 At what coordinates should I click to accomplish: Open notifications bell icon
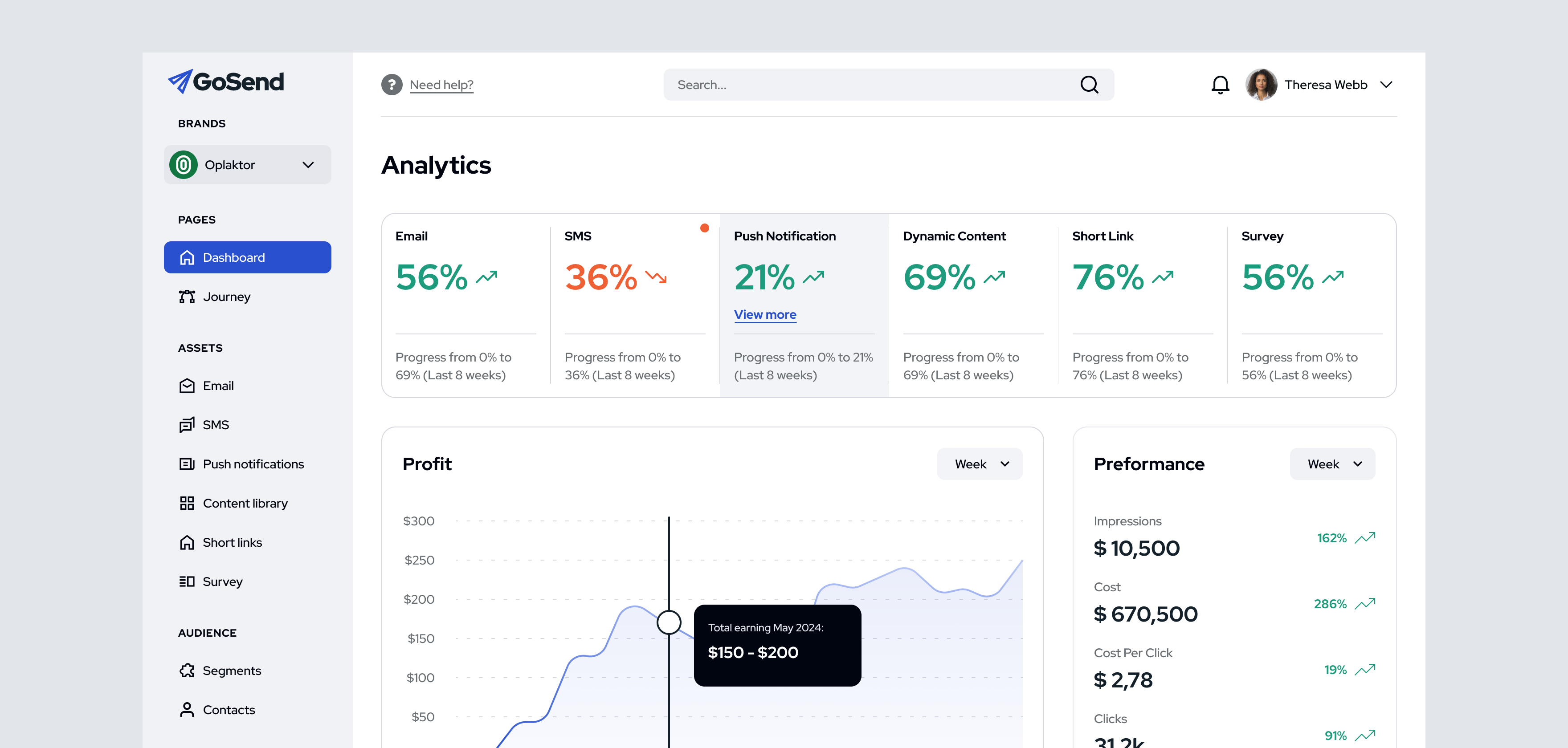[1220, 85]
